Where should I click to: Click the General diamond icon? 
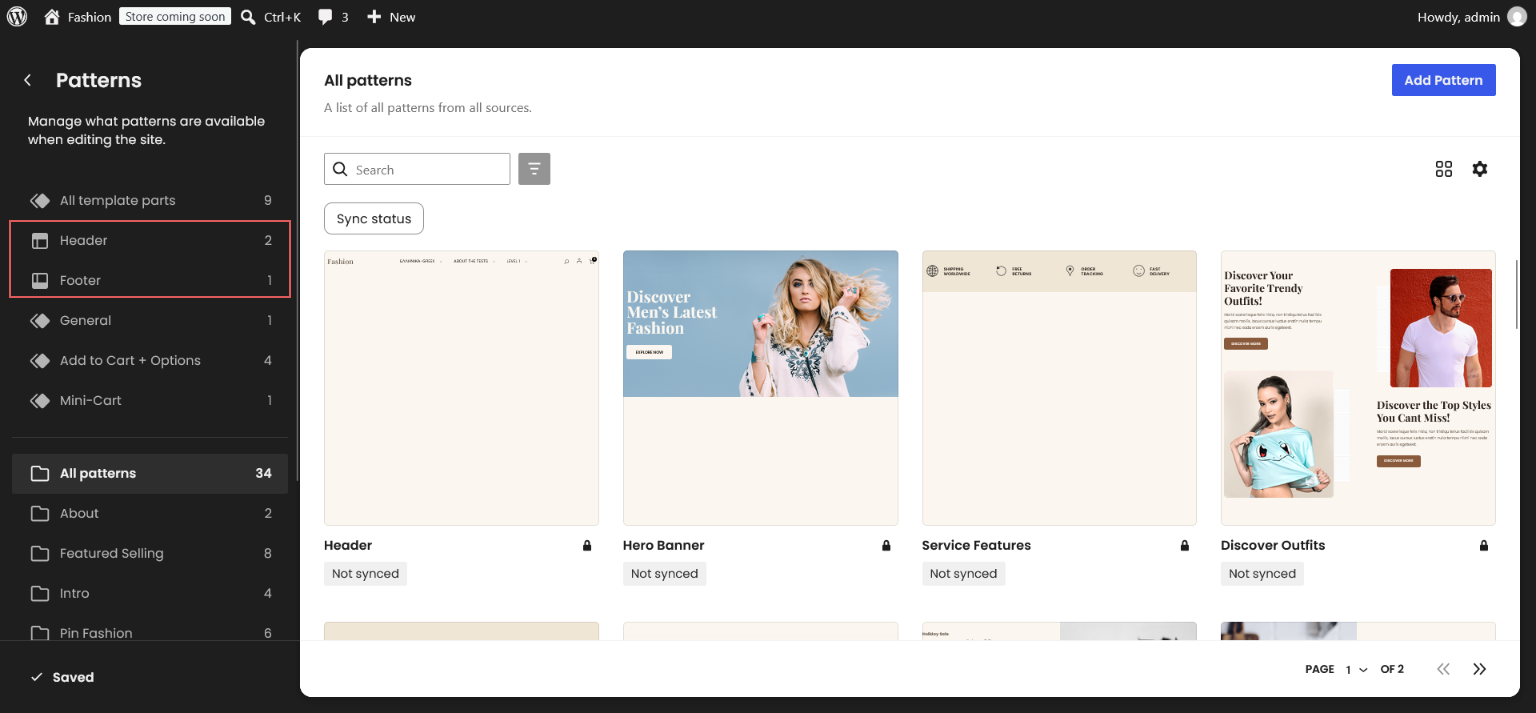pyautogui.click(x=40, y=320)
